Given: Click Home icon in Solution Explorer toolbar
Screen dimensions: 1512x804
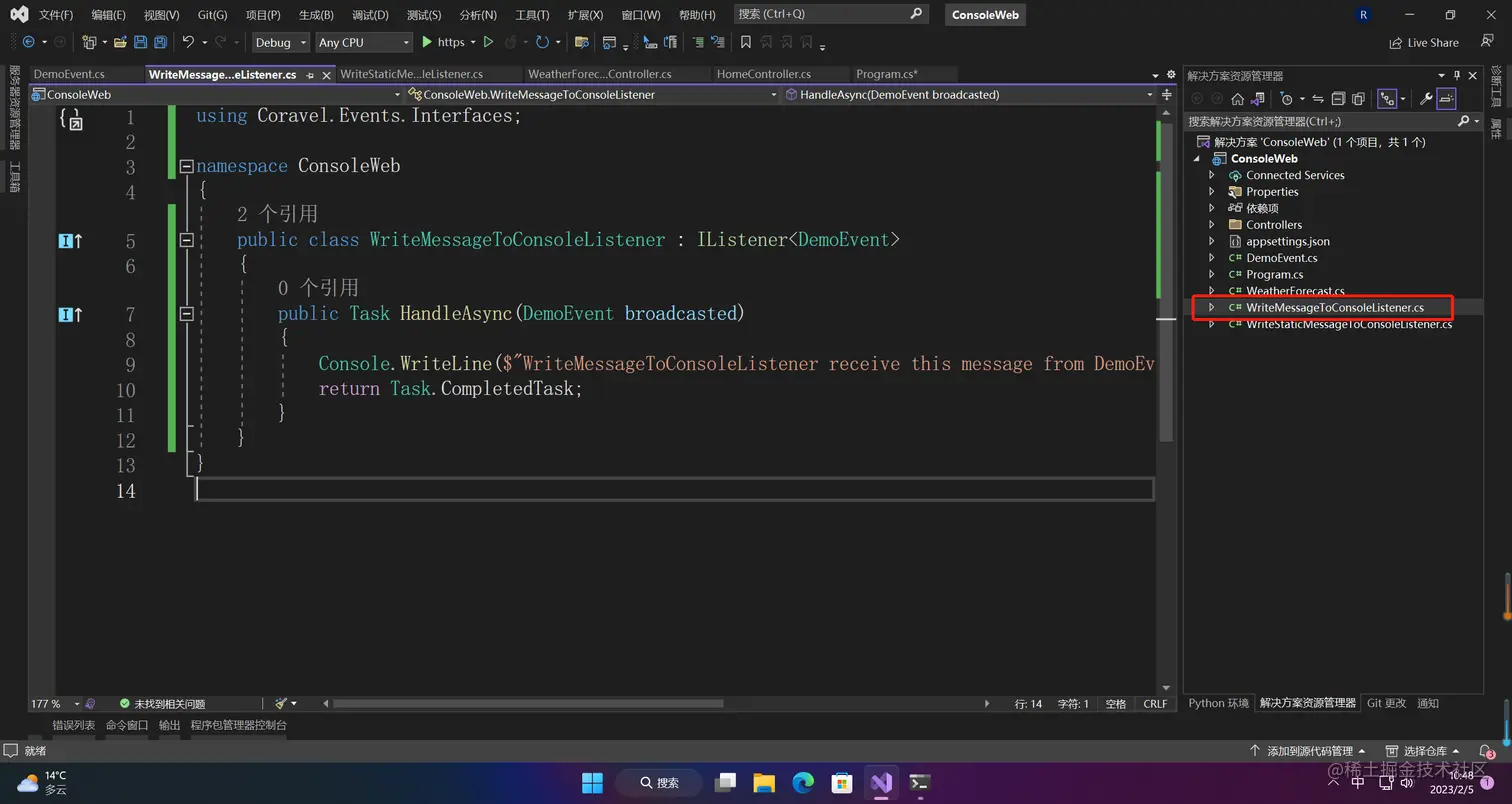Looking at the screenshot, I should coord(1237,98).
